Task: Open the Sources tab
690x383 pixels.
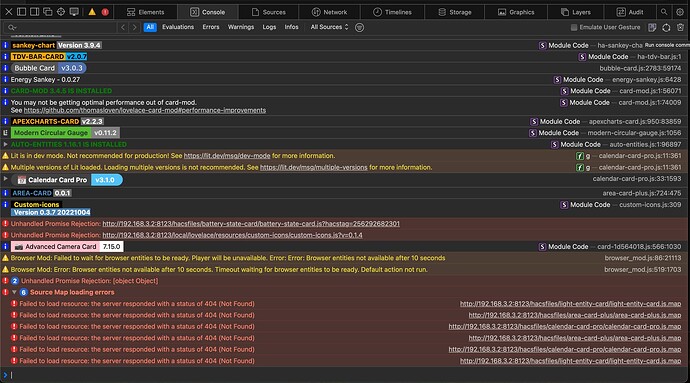Action: (x=268, y=12)
